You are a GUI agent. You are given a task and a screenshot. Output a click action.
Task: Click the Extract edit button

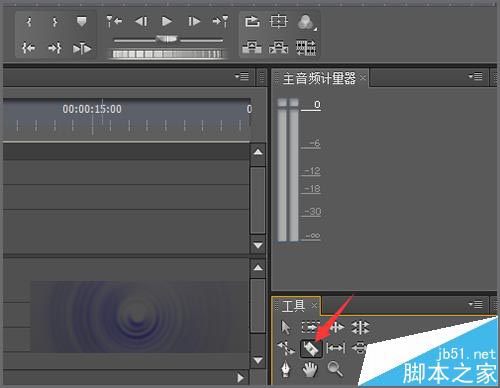coord(279,48)
